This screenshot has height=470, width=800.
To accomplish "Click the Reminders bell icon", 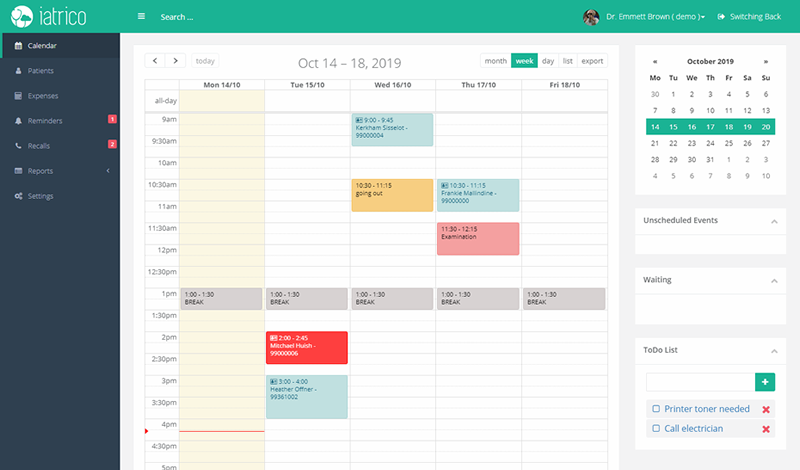I will coord(18,120).
